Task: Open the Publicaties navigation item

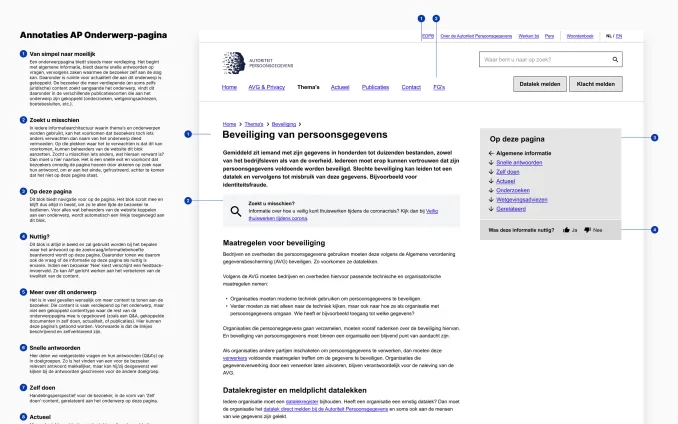Action: 375,87
